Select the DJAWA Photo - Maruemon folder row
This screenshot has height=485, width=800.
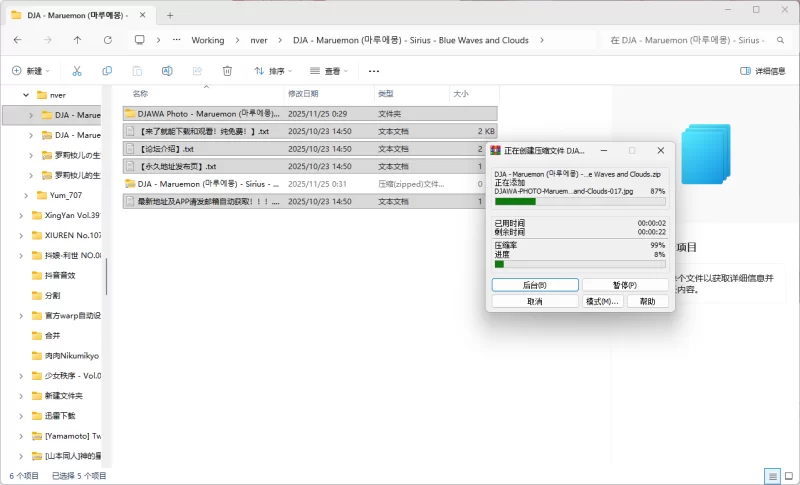tap(310, 114)
